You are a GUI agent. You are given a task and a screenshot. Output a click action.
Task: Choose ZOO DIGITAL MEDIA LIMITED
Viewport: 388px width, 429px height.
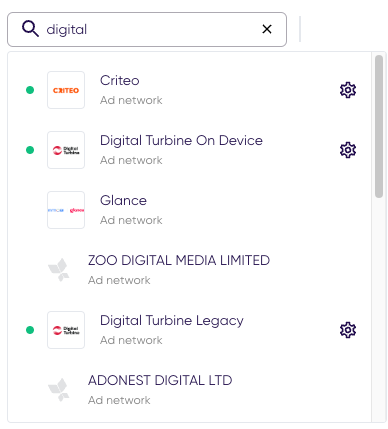tap(189, 270)
